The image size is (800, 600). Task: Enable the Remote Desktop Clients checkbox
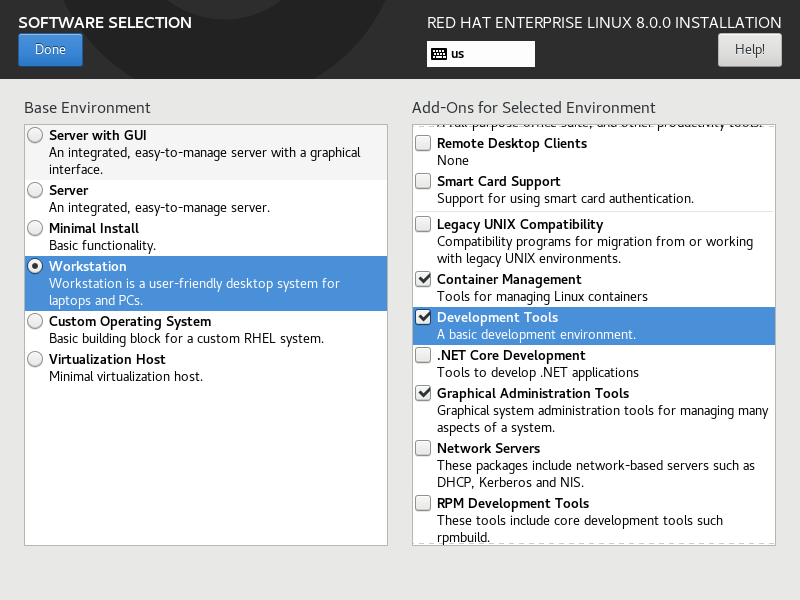point(424,143)
